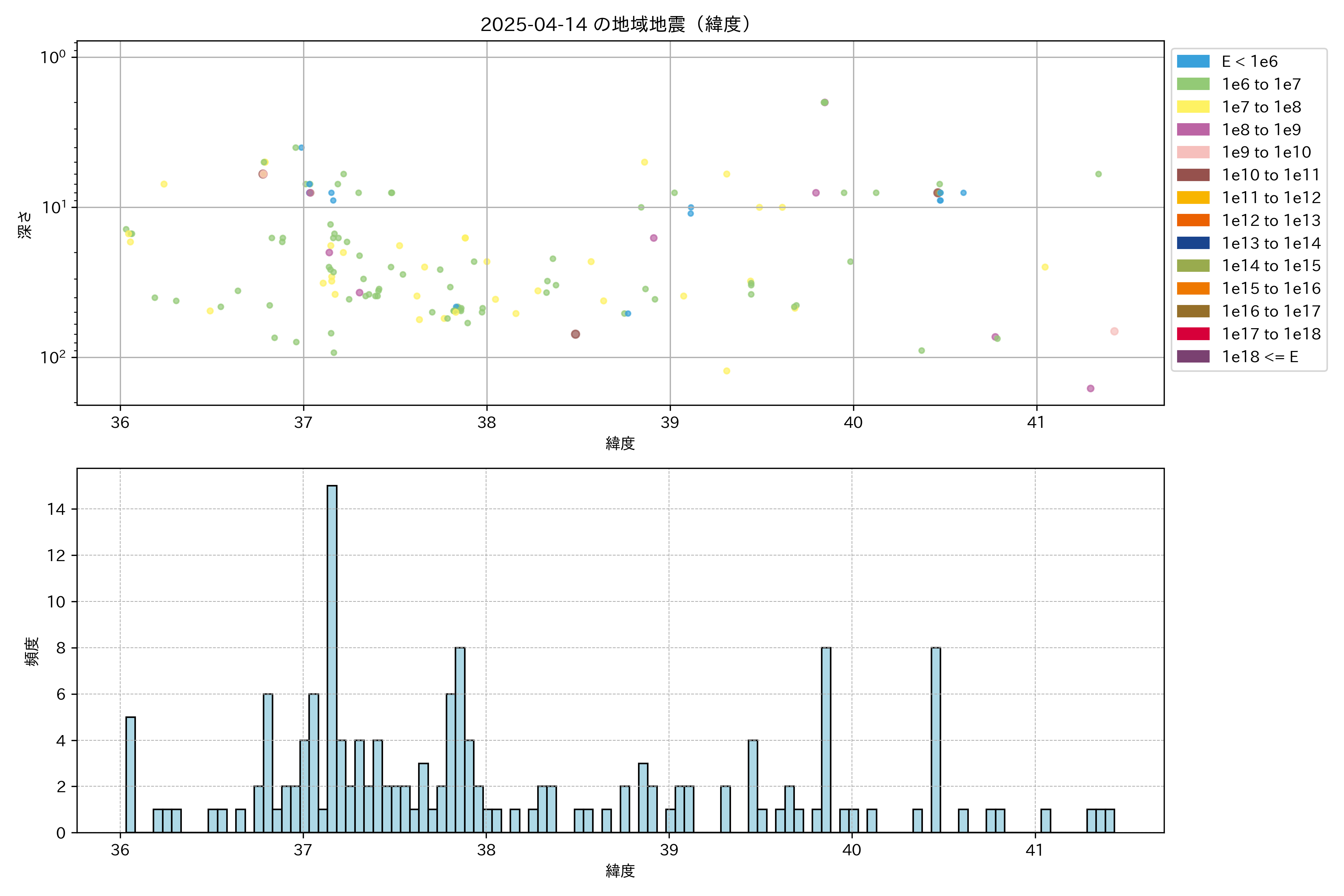Screen dimensions: 1344x896
Task: Click the blue E < 1e6 legend swatch
Action: pyautogui.click(x=1193, y=62)
